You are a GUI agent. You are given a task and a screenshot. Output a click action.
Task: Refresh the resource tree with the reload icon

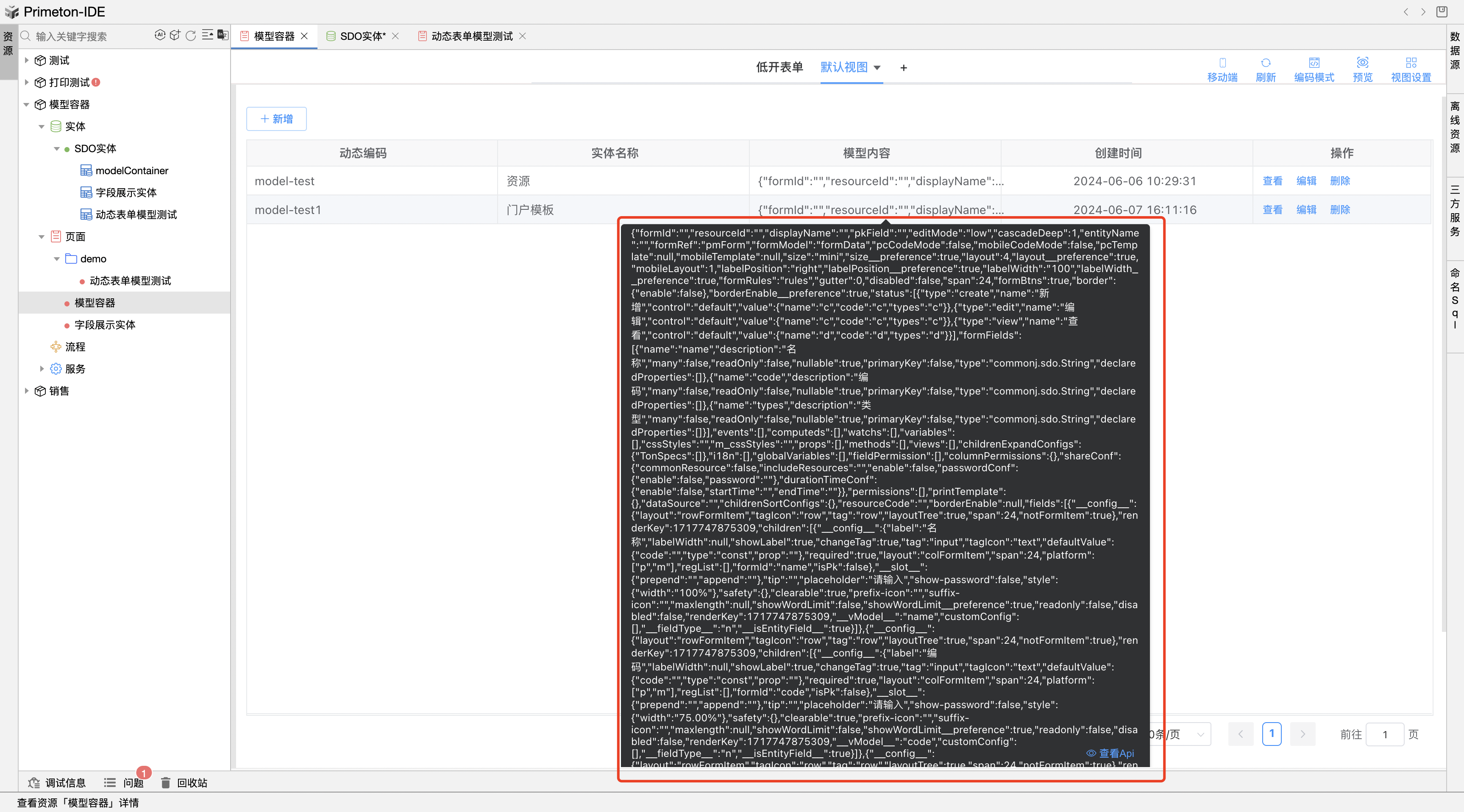[191, 36]
